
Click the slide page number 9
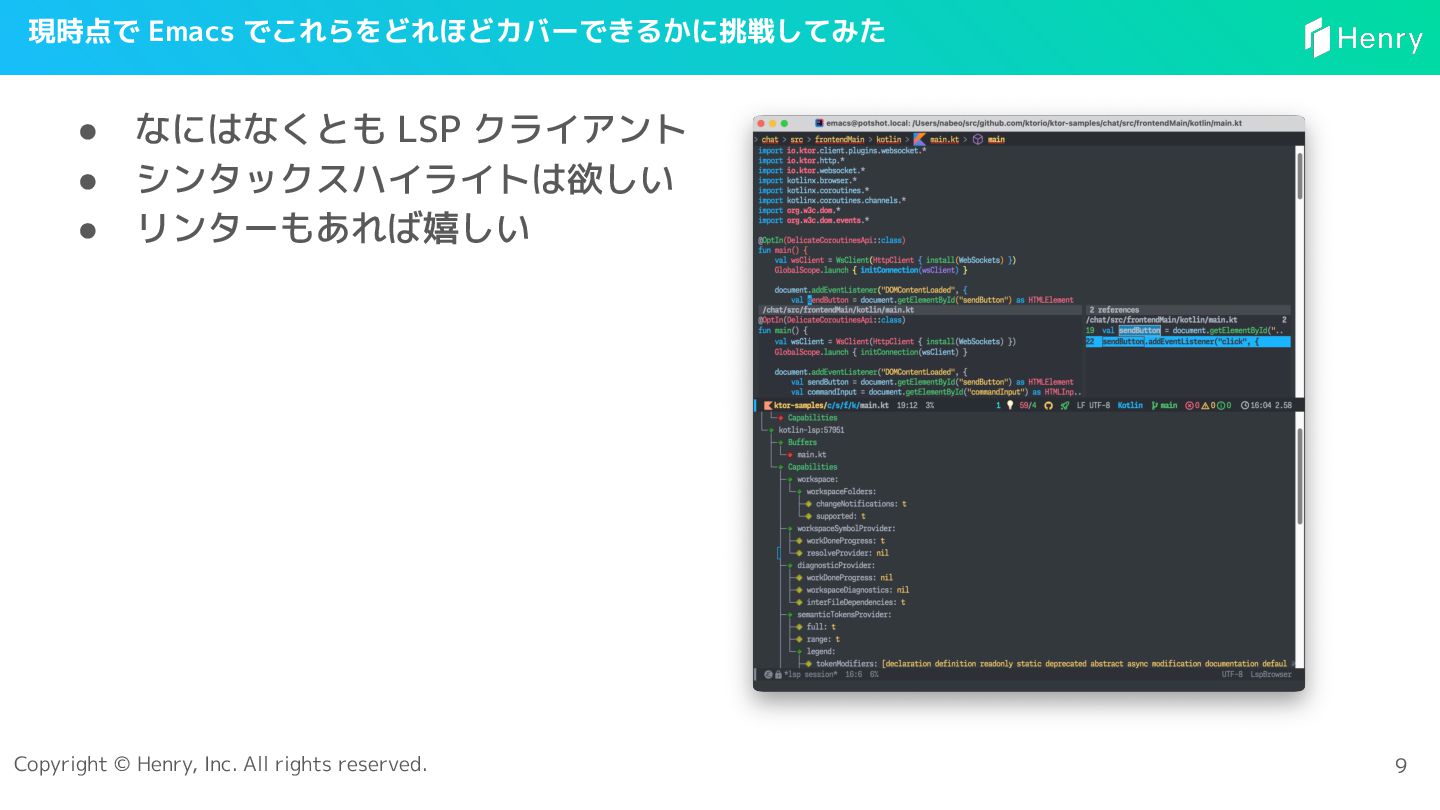pos(1401,765)
